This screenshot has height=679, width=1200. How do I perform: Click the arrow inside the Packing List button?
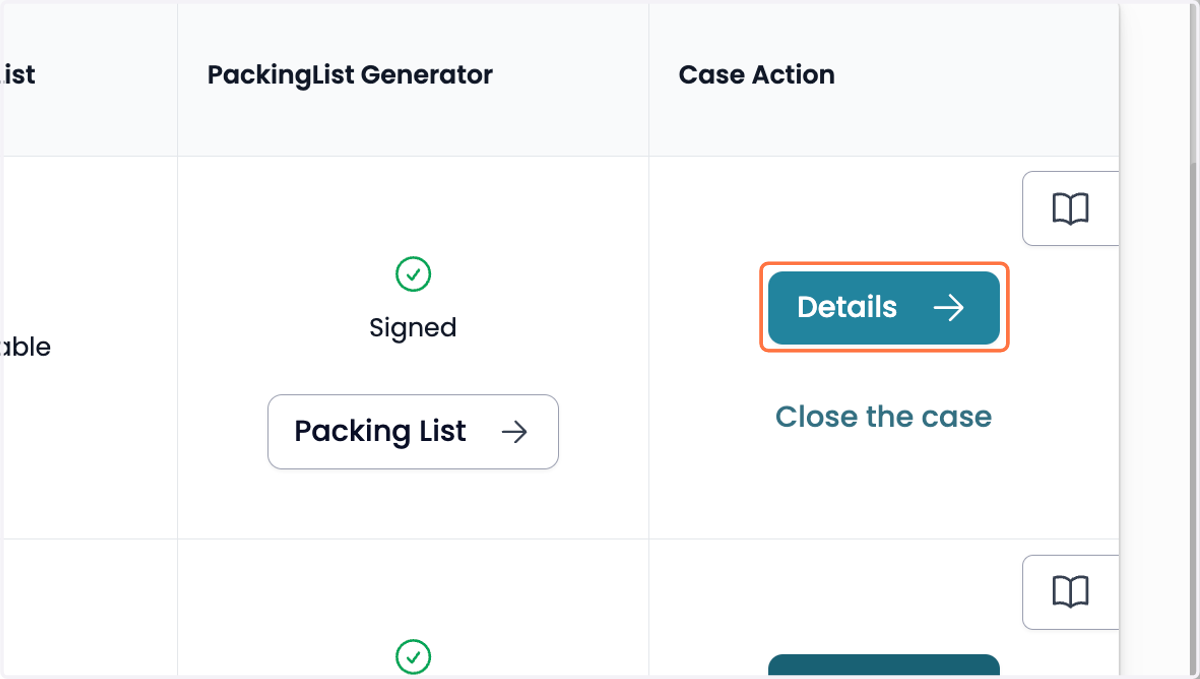click(514, 432)
